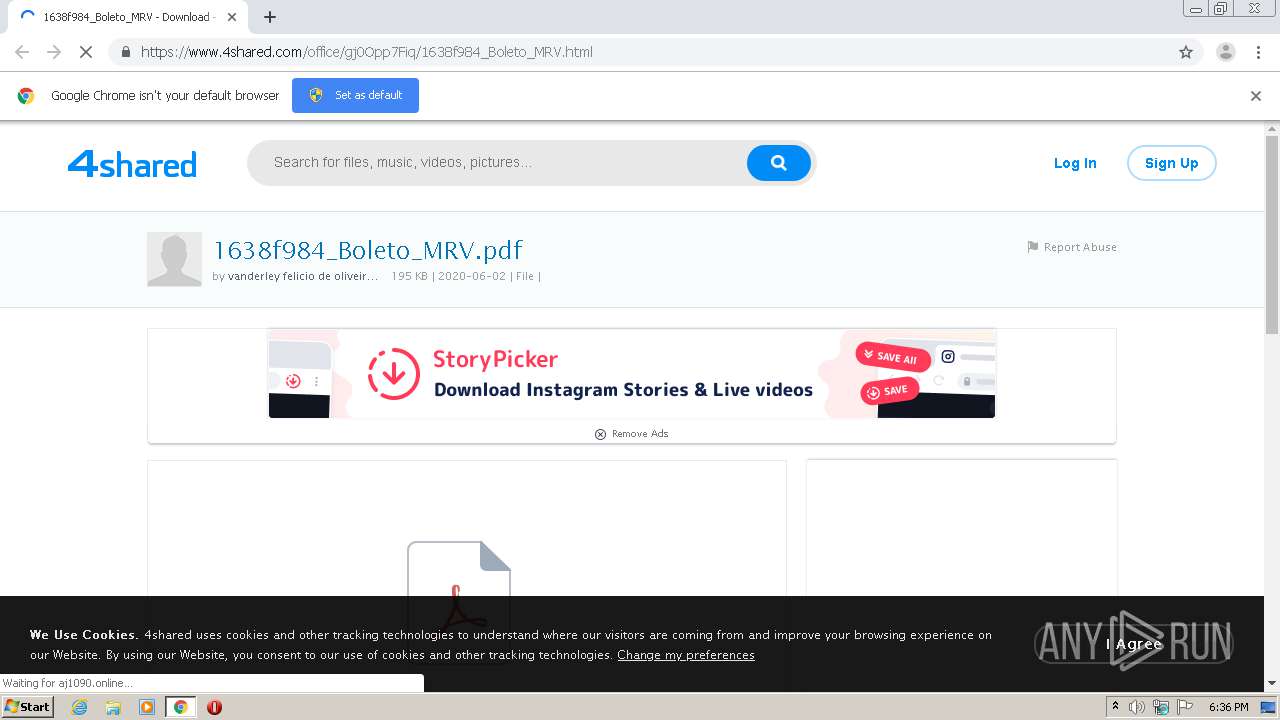Stop loading the page
The height and width of the screenshot is (720, 1280).
tap(86, 52)
